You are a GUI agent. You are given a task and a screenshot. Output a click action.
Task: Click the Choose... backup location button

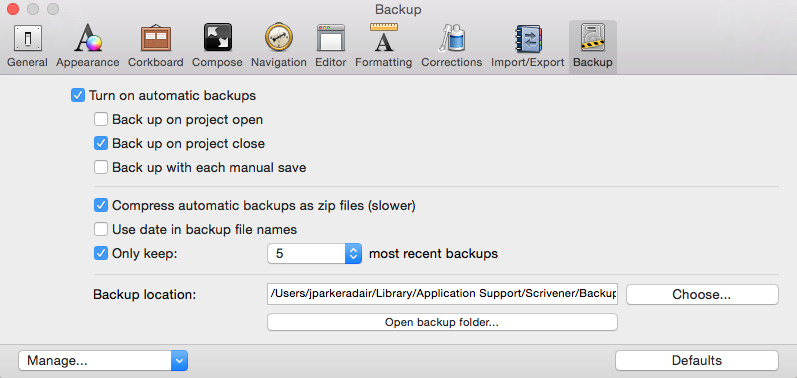point(701,295)
